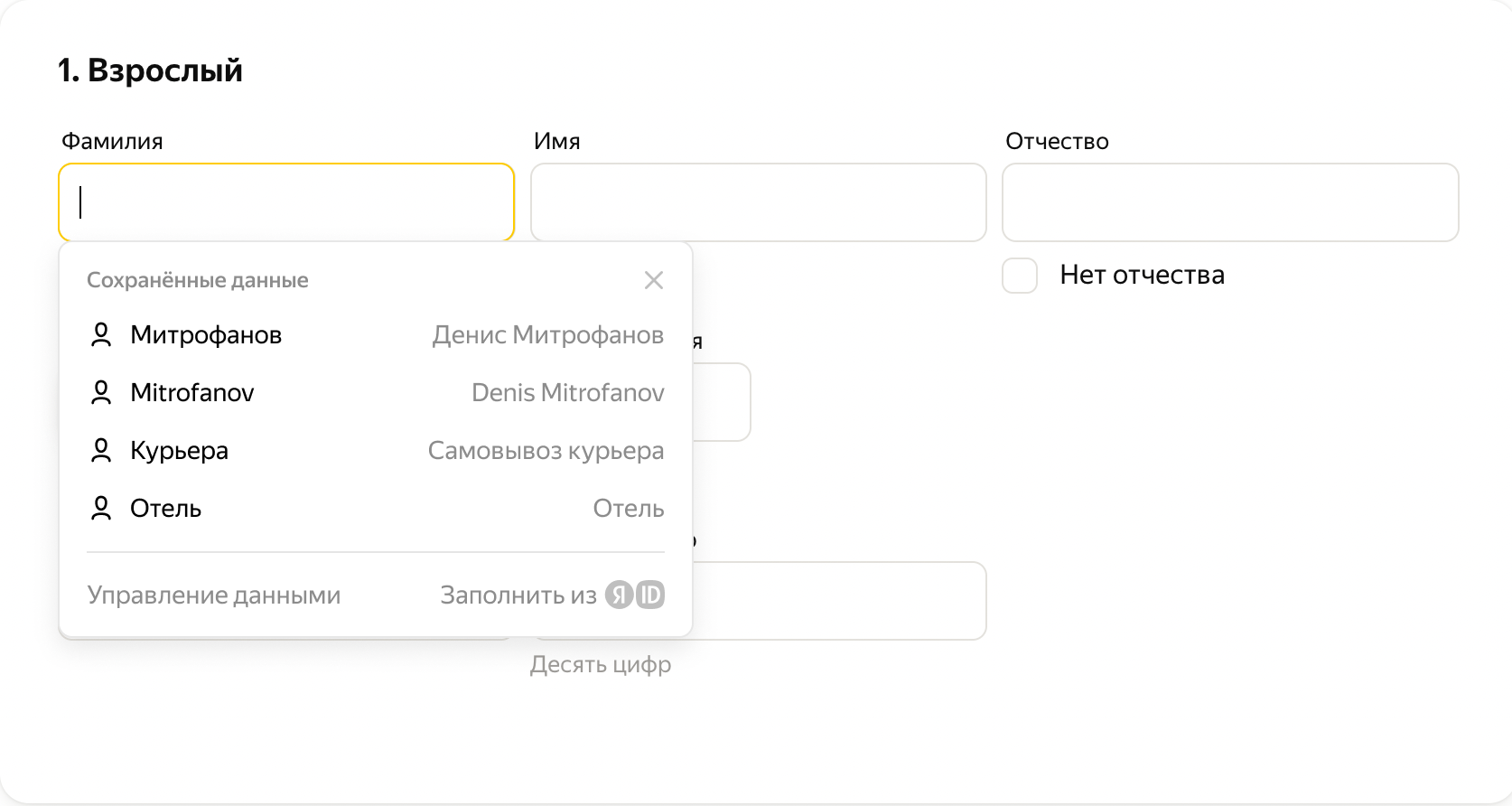Focus the Фамилия input field

point(286,202)
